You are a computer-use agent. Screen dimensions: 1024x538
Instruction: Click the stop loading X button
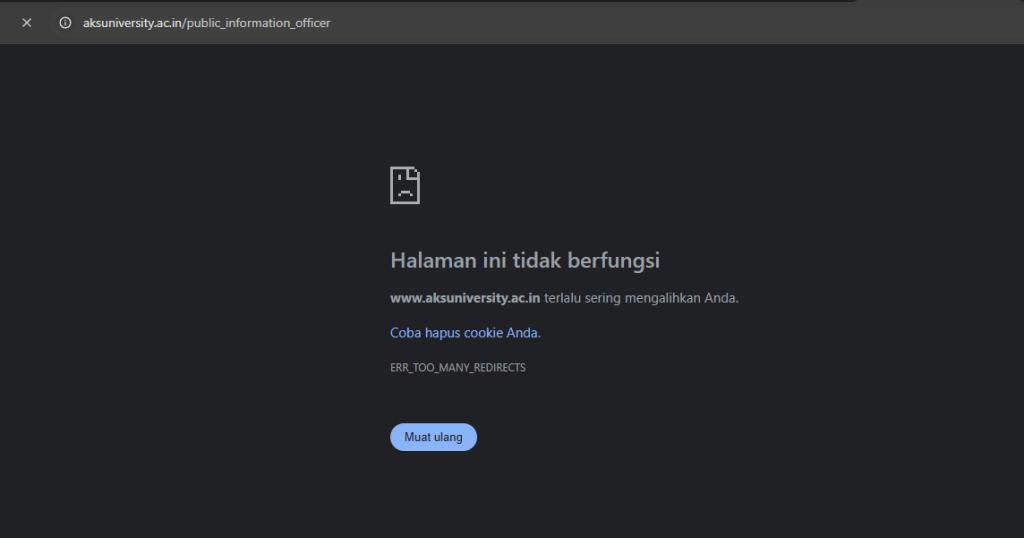point(27,23)
